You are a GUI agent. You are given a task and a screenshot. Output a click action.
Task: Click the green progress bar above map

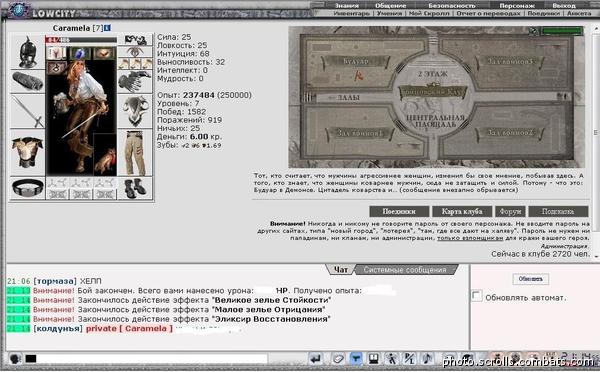coord(562,31)
